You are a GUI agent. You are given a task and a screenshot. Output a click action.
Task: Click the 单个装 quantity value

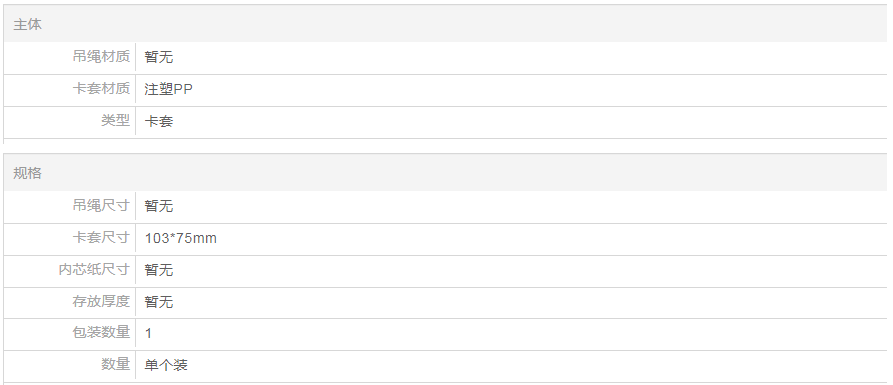point(166,365)
